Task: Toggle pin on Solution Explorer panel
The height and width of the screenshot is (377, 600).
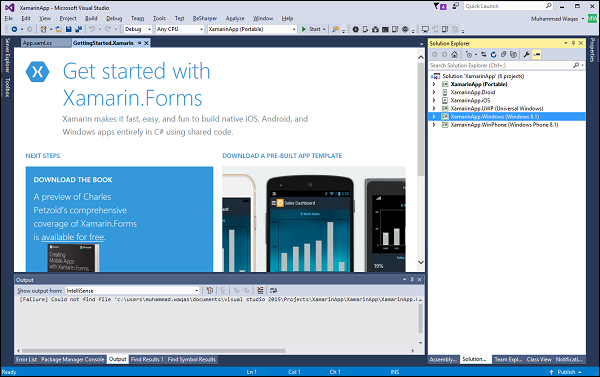Action: pos(573,43)
